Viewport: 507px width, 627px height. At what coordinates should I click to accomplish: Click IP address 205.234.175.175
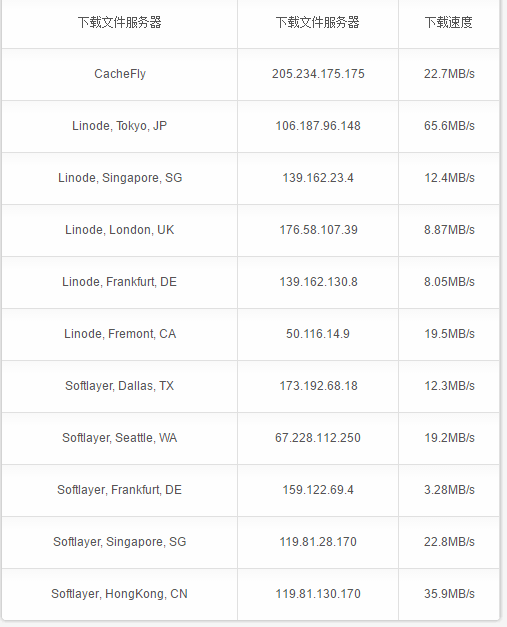(318, 74)
